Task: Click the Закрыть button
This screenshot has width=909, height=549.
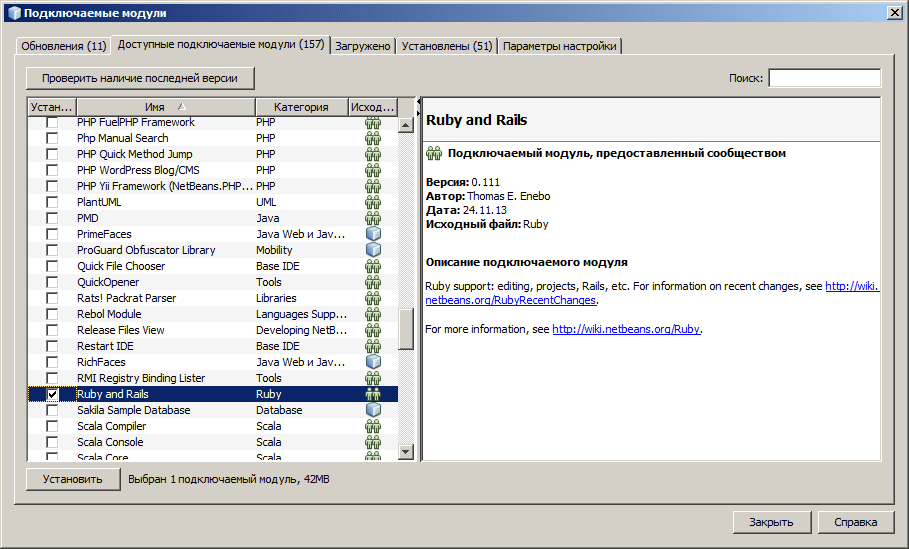Action: coord(771,522)
